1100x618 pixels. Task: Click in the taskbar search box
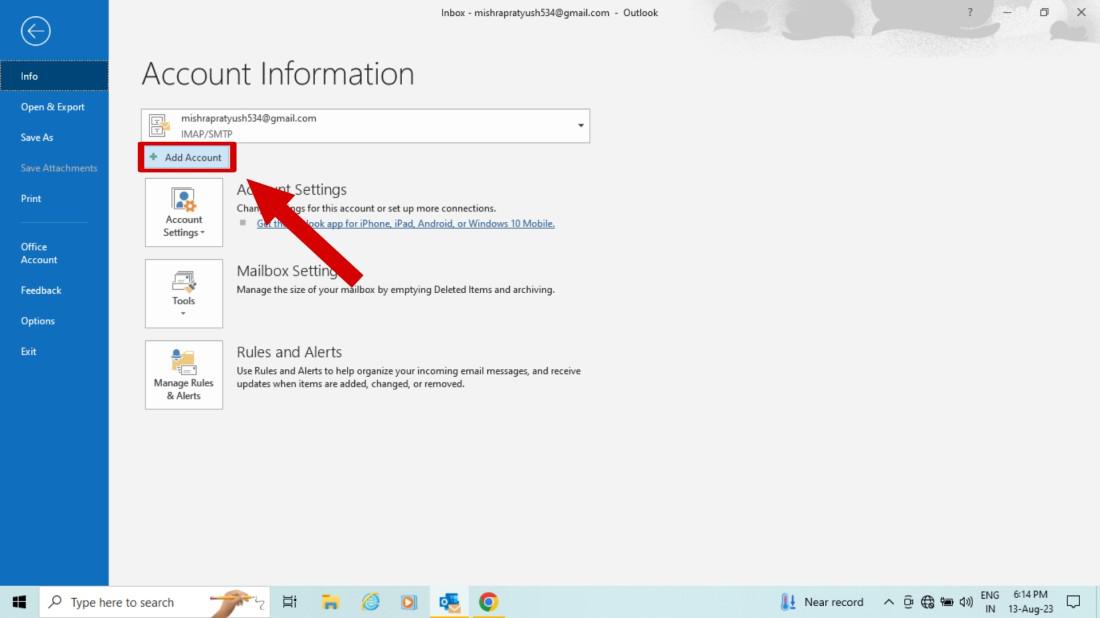[x=154, y=602]
